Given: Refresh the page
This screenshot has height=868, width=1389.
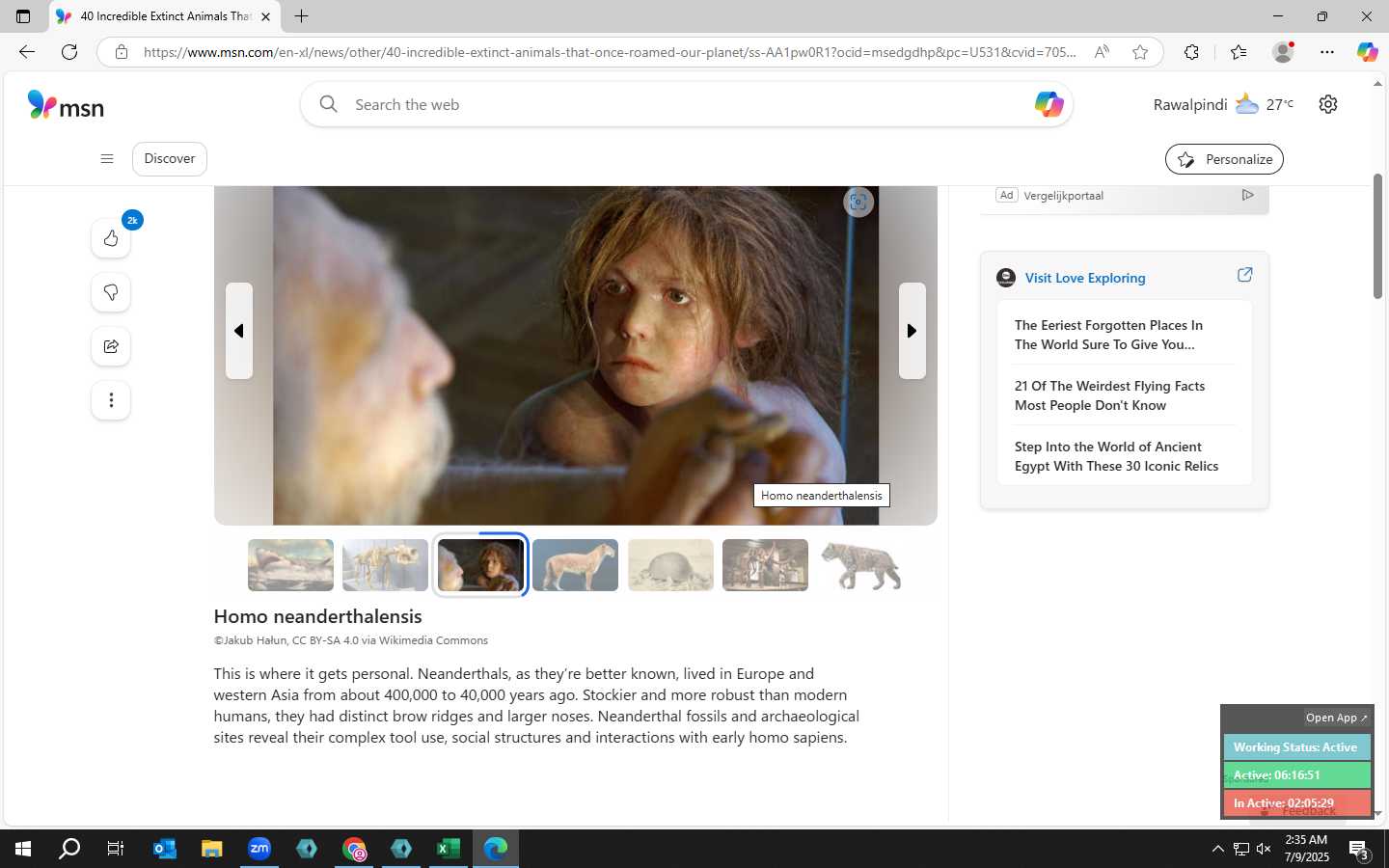Looking at the screenshot, I should click(69, 52).
